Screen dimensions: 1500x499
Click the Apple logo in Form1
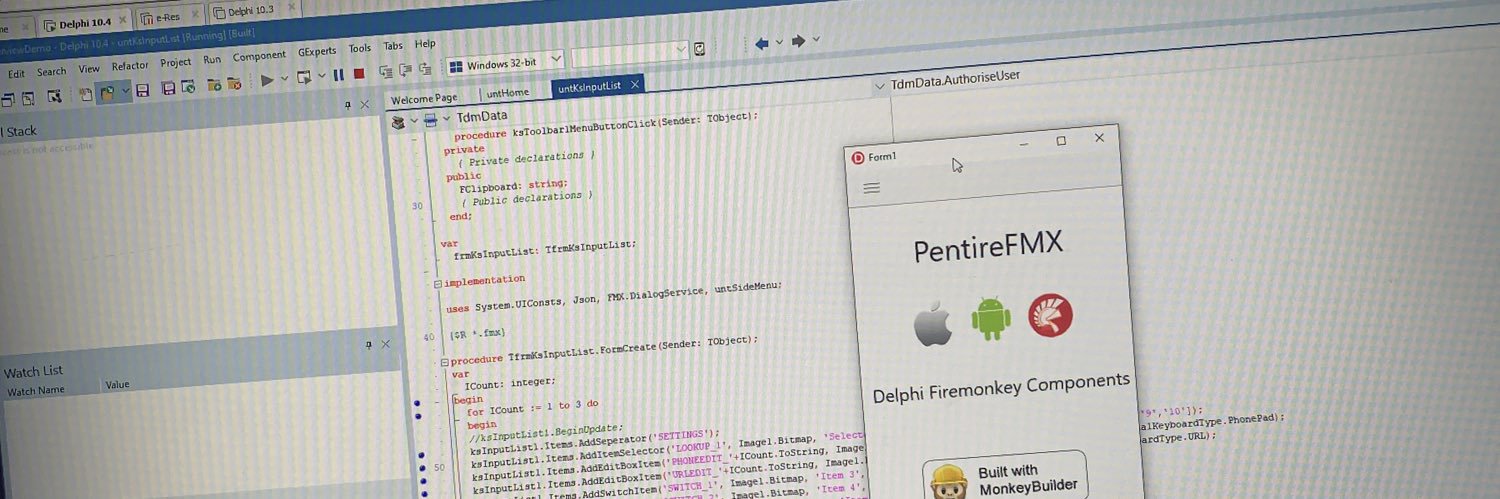point(932,324)
